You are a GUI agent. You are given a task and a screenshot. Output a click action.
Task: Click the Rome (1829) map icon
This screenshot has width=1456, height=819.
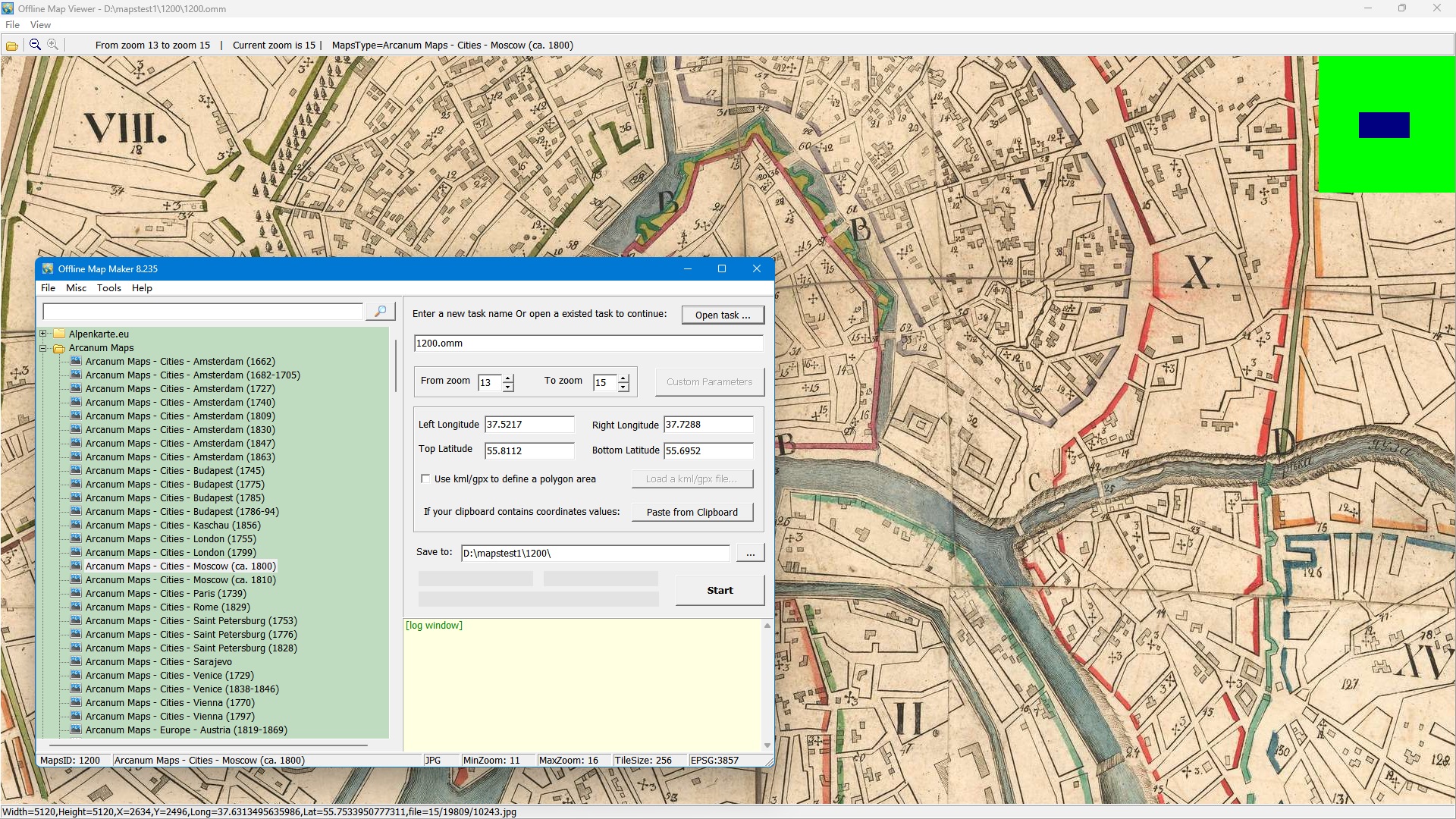[x=76, y=607]
